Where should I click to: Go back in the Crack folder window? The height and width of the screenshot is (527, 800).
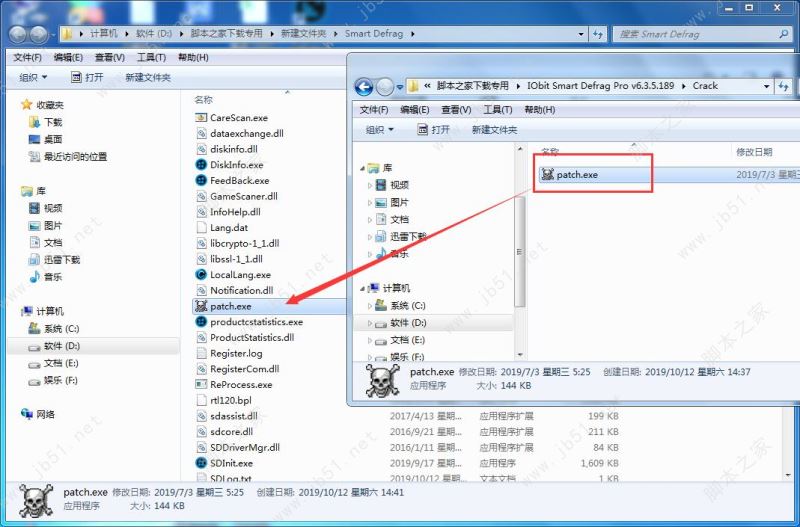pos(364,87)
